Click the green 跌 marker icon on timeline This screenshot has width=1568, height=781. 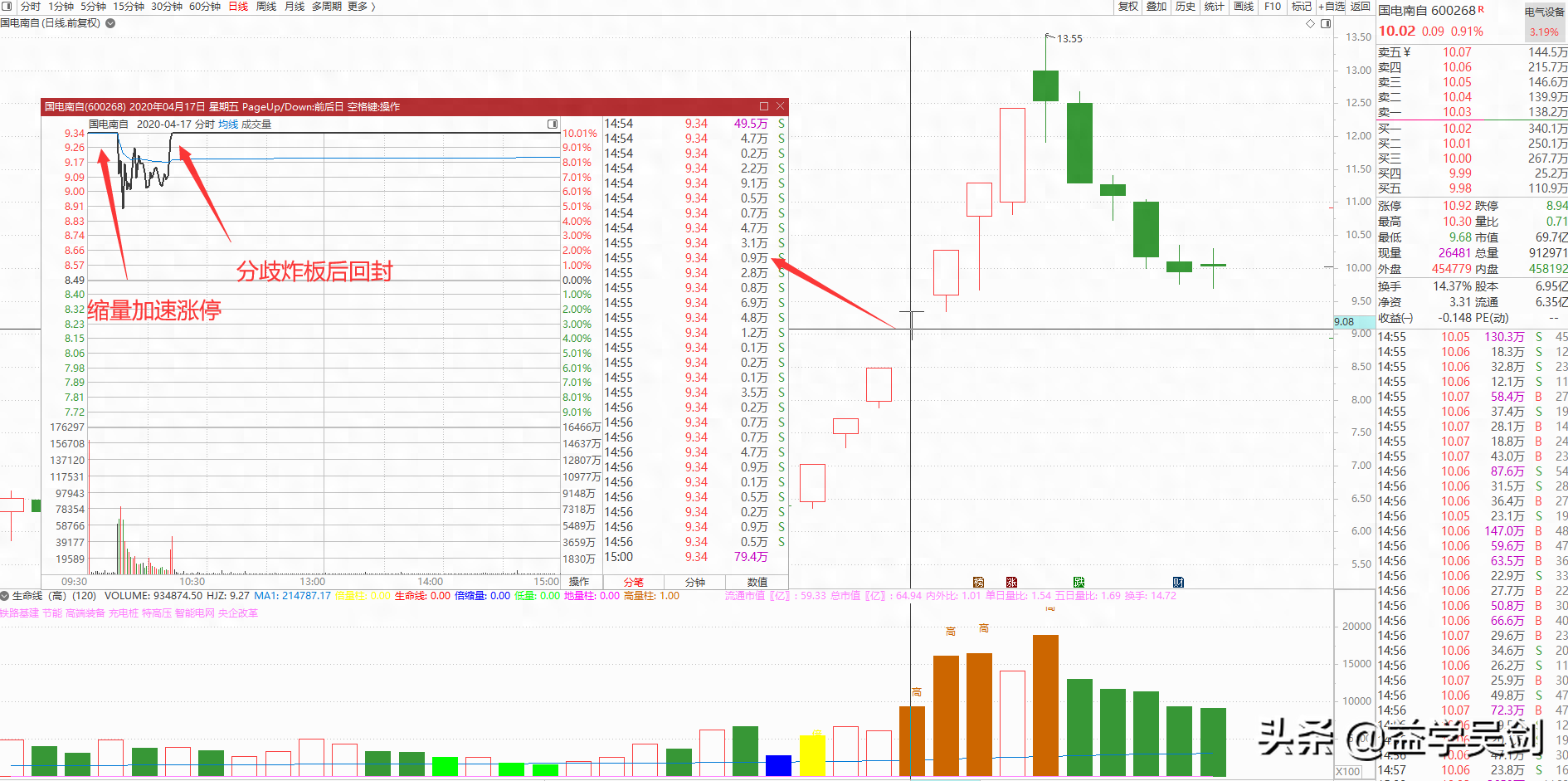coord(1079,582)
